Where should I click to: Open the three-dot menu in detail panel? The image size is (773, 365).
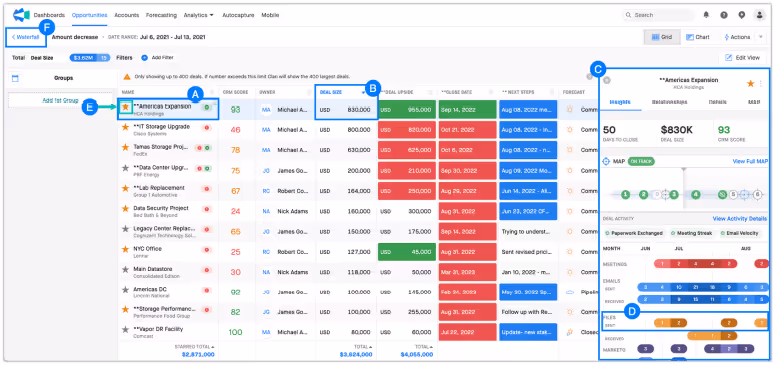point(761,83)
